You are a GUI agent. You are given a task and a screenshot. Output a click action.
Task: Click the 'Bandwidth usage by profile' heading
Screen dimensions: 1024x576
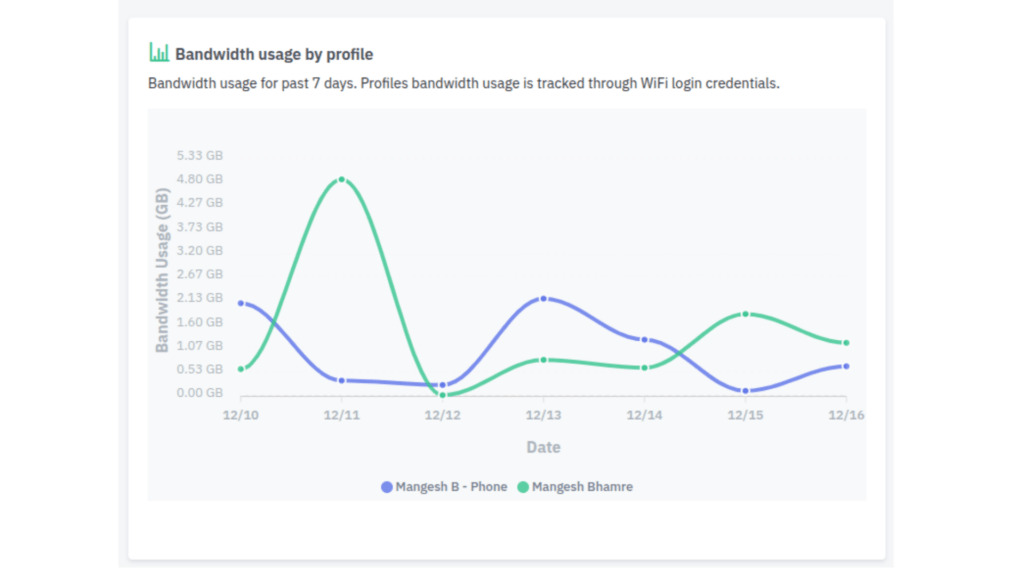[274, 54]
